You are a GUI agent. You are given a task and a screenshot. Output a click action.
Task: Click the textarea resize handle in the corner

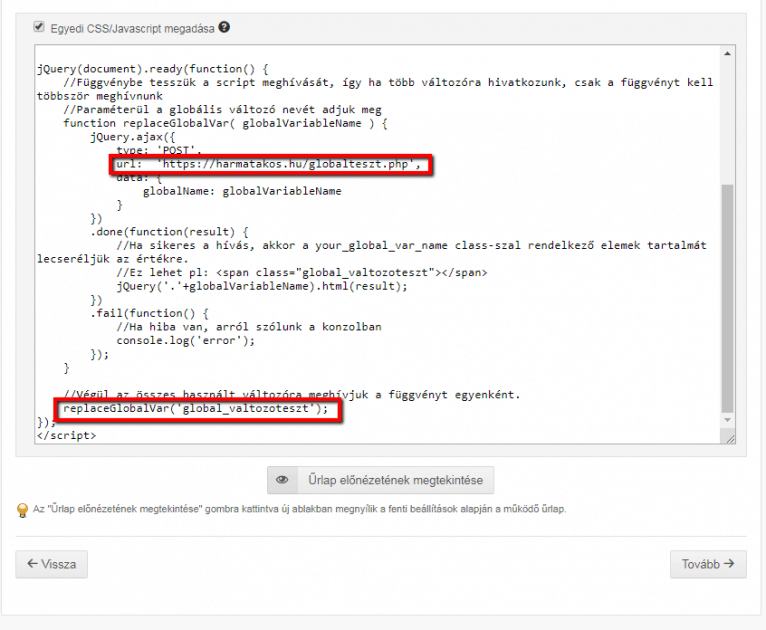(728, 437)
